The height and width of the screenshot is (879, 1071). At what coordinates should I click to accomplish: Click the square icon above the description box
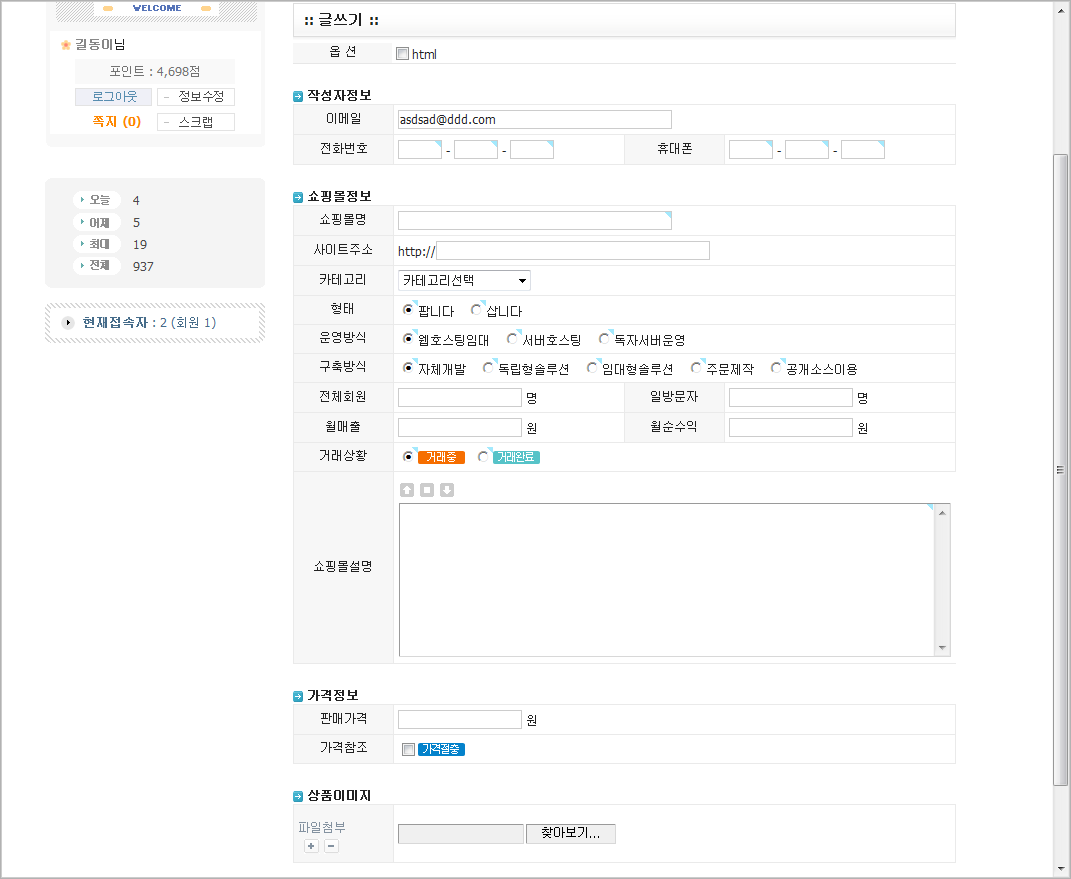click(x=427, y=490)
